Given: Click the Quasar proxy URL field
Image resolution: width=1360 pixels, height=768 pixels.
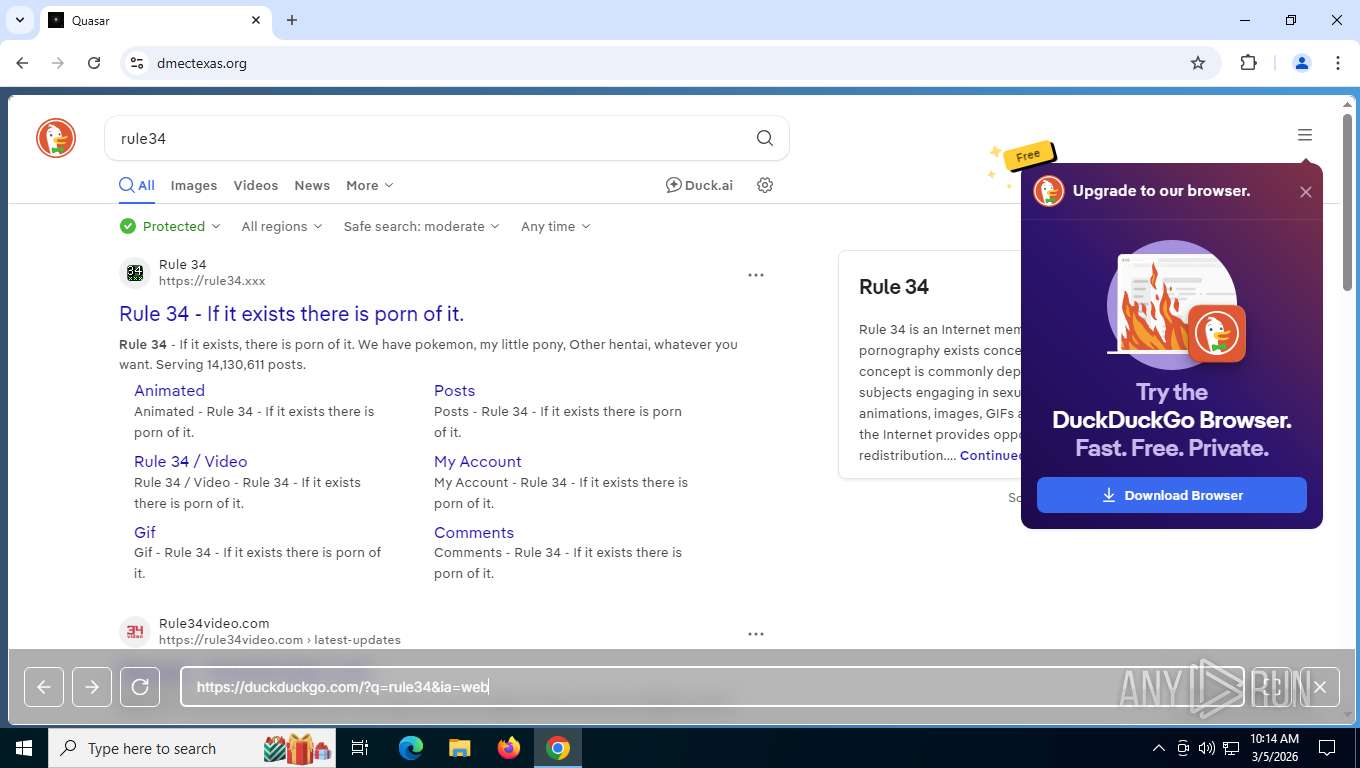Looking at the screenshot, I should pos(712,687).
